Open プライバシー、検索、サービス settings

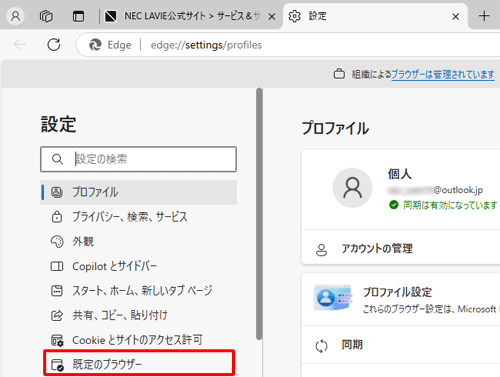tap(138, 217)
